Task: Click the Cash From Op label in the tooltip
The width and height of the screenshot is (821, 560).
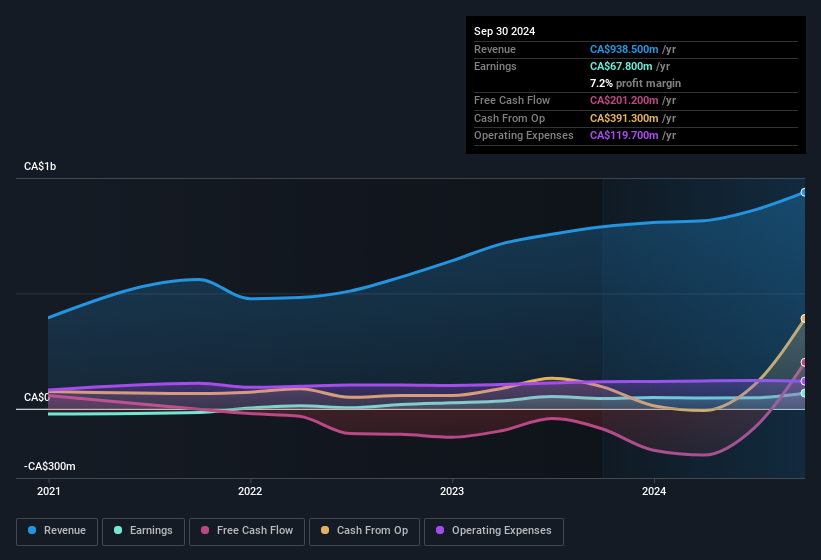Action: click(509, 118)
